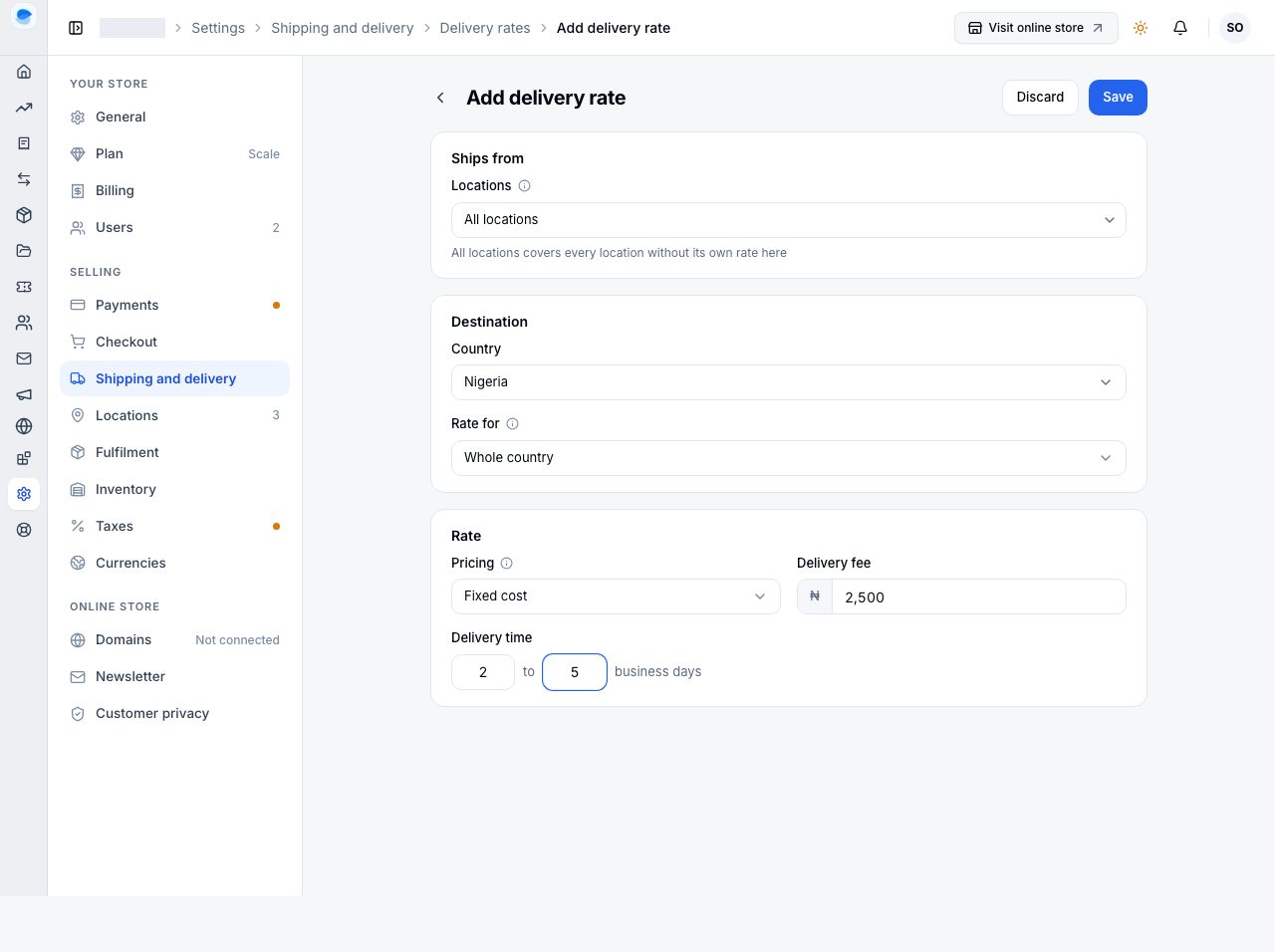
Task: Open the lifebuoy support icon in the rail
Action: click(x=24, y=530)
